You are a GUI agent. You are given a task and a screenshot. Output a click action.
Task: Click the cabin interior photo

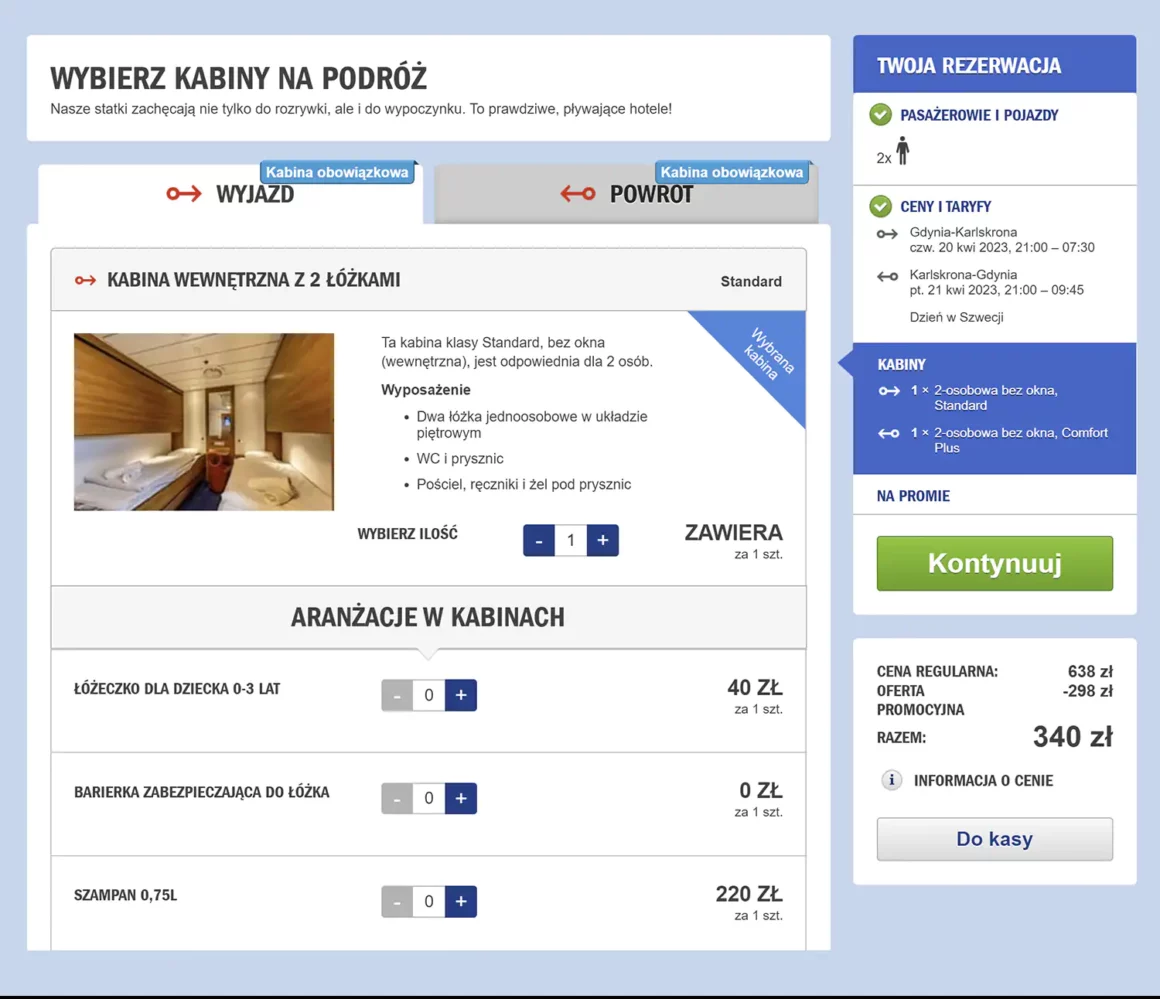pos(203,421)
